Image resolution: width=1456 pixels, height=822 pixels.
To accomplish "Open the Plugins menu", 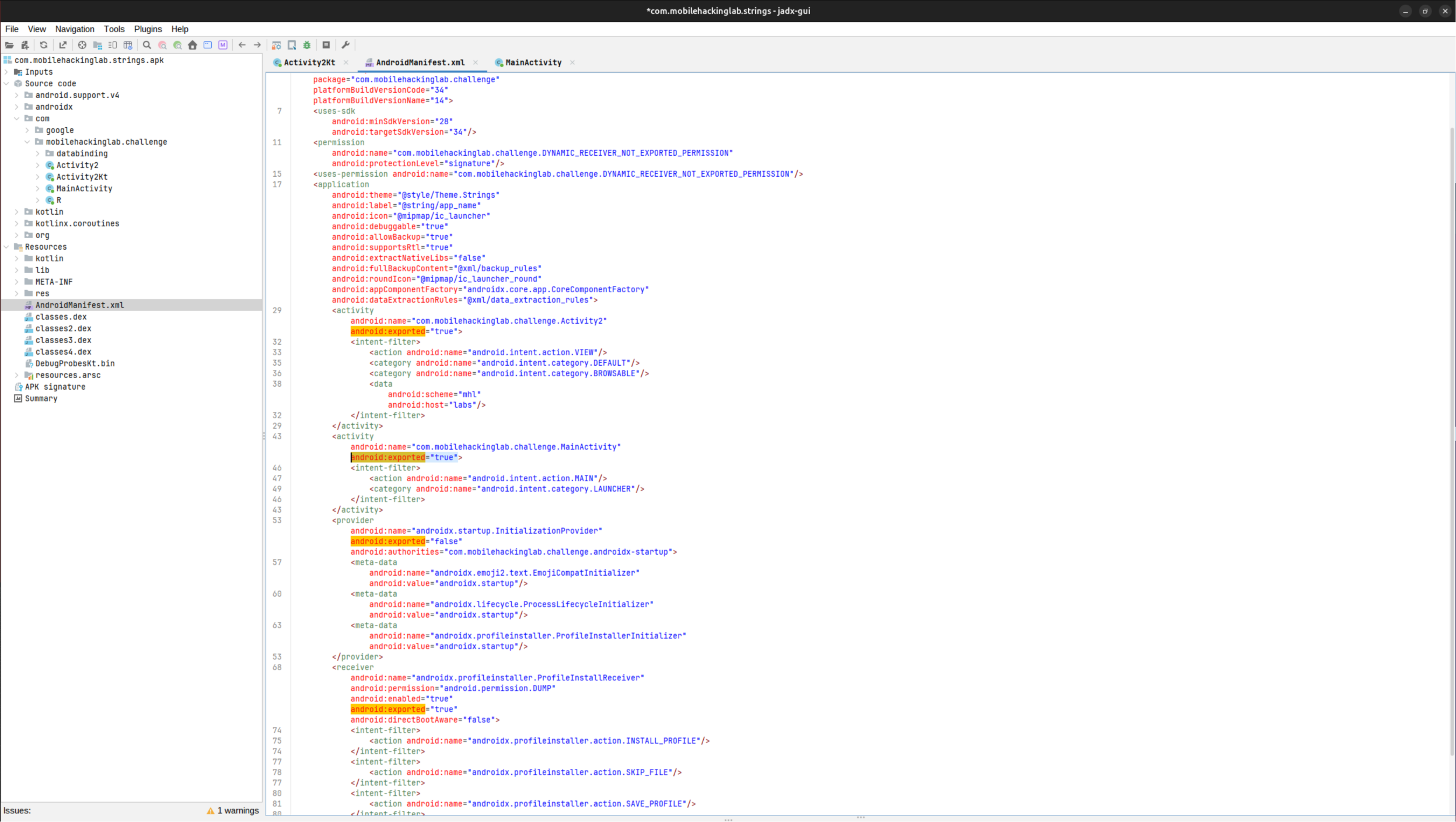I will 148,29.
